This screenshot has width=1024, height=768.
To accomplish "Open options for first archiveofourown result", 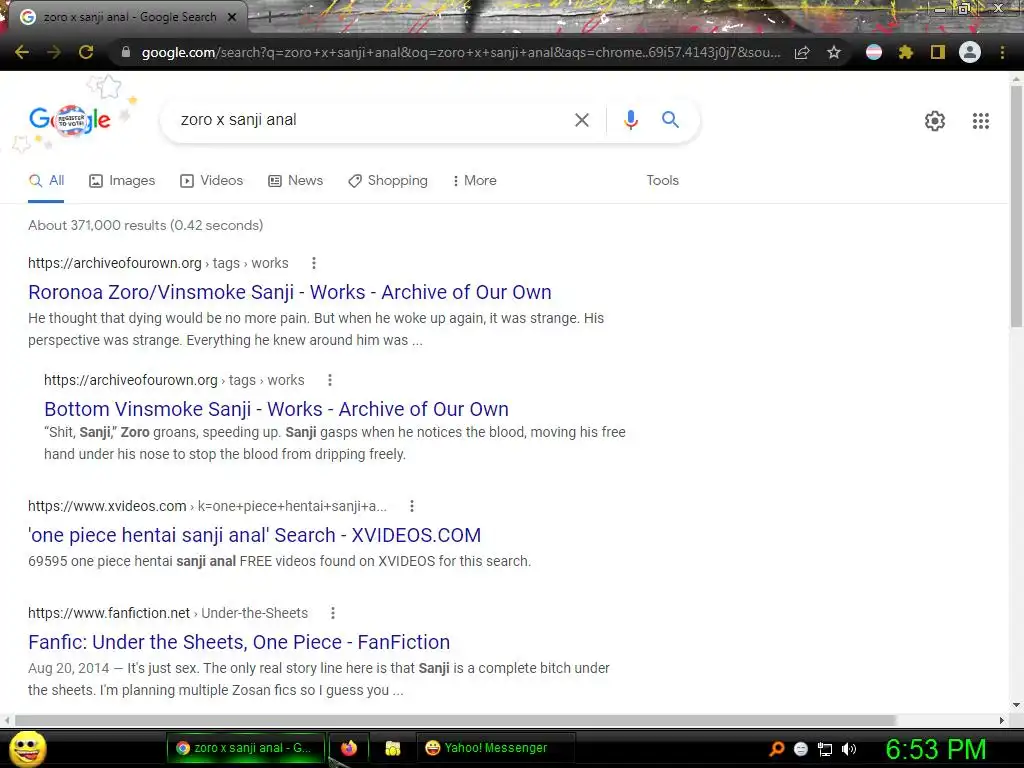I will (314, 263).
